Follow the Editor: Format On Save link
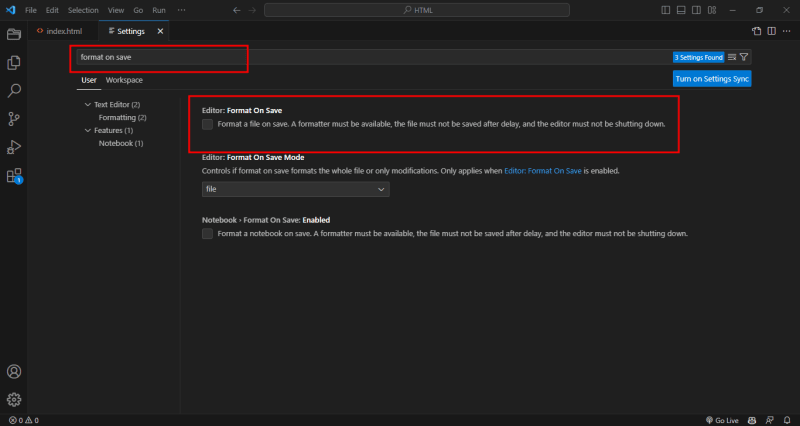Image resolution: width=800 pixels, height=426 pixels. pos(542,171)
